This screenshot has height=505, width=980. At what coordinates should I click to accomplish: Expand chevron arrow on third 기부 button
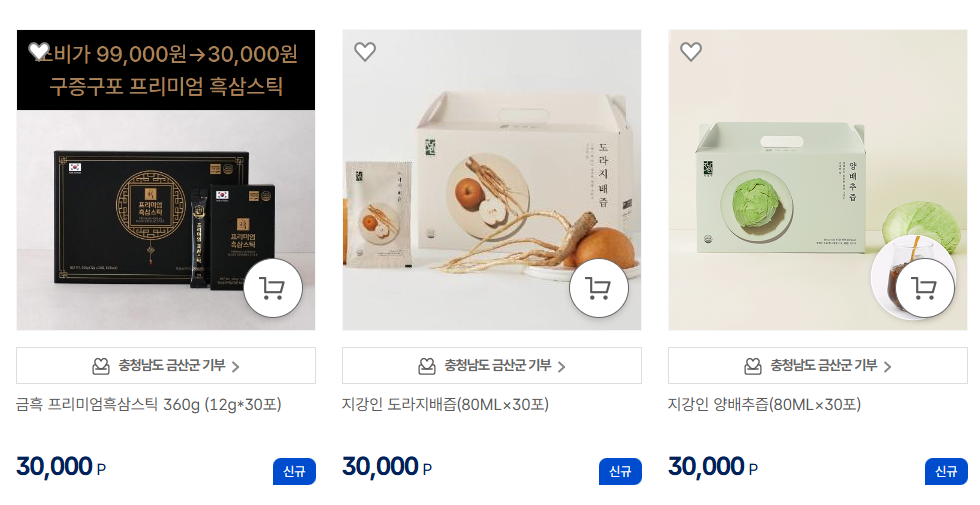pos(888,367)
